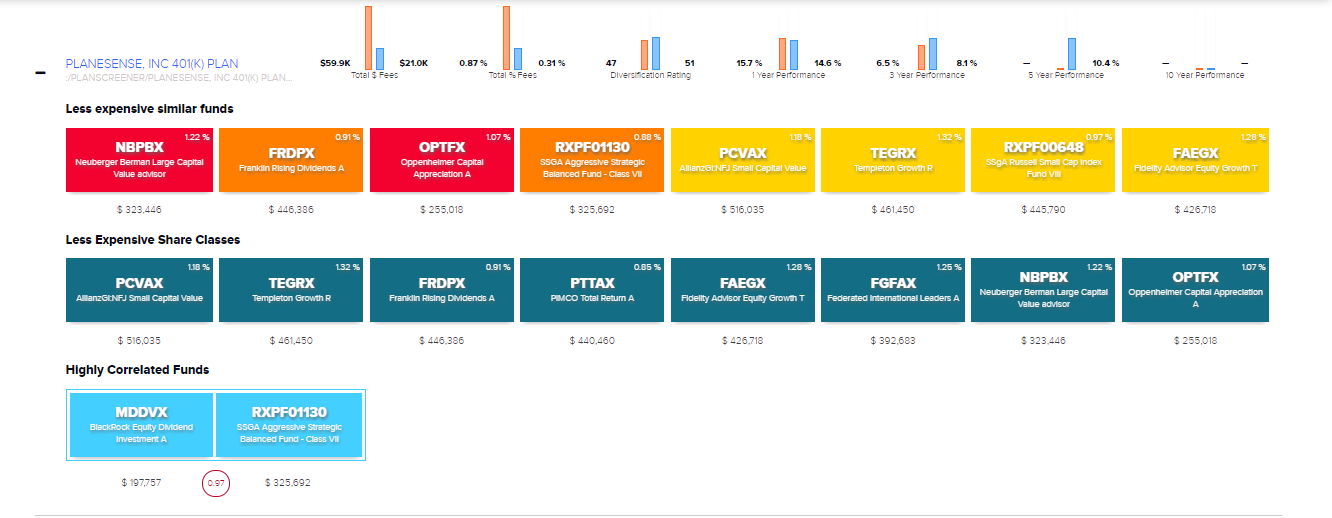Viewport: 1332px width, 518px height.
Task: Click the Total % Fees bar chart
Action: (512, 40)
